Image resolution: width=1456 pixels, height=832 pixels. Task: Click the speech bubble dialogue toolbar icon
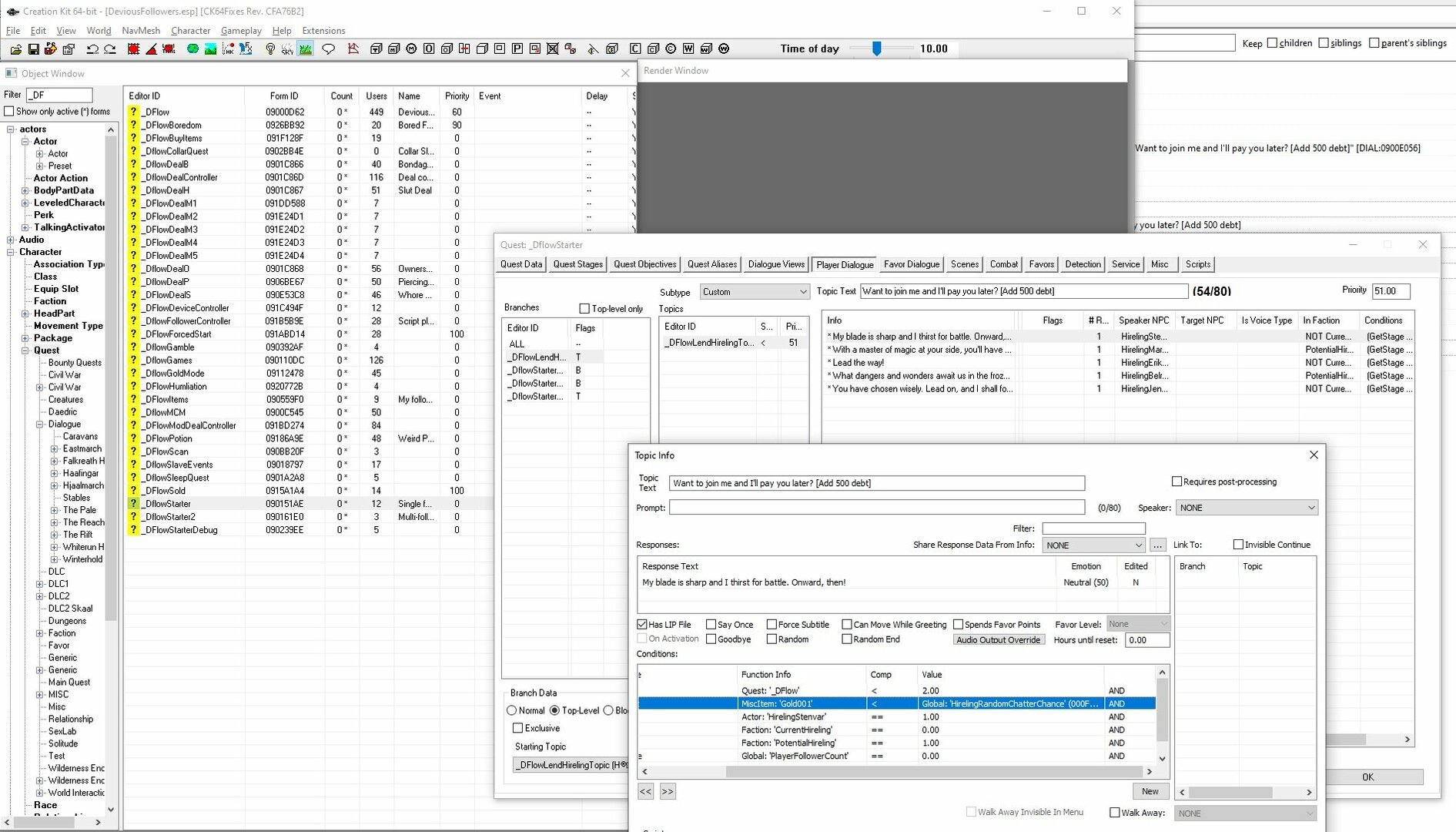329,49
